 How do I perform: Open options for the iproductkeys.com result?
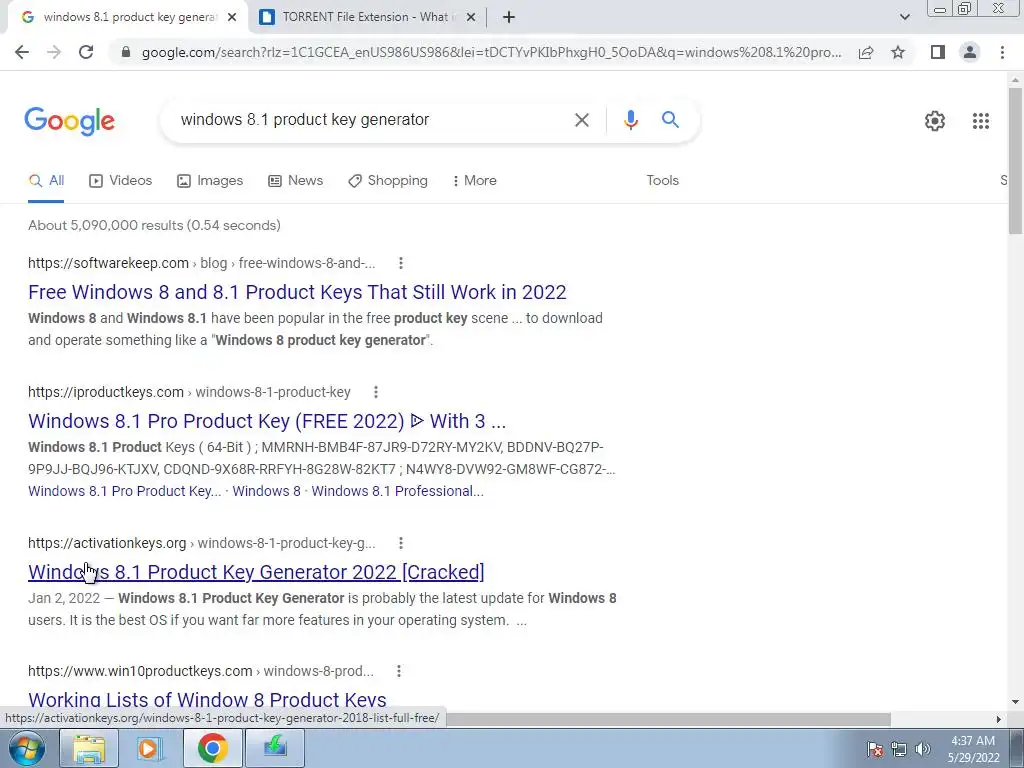point(376,392)
